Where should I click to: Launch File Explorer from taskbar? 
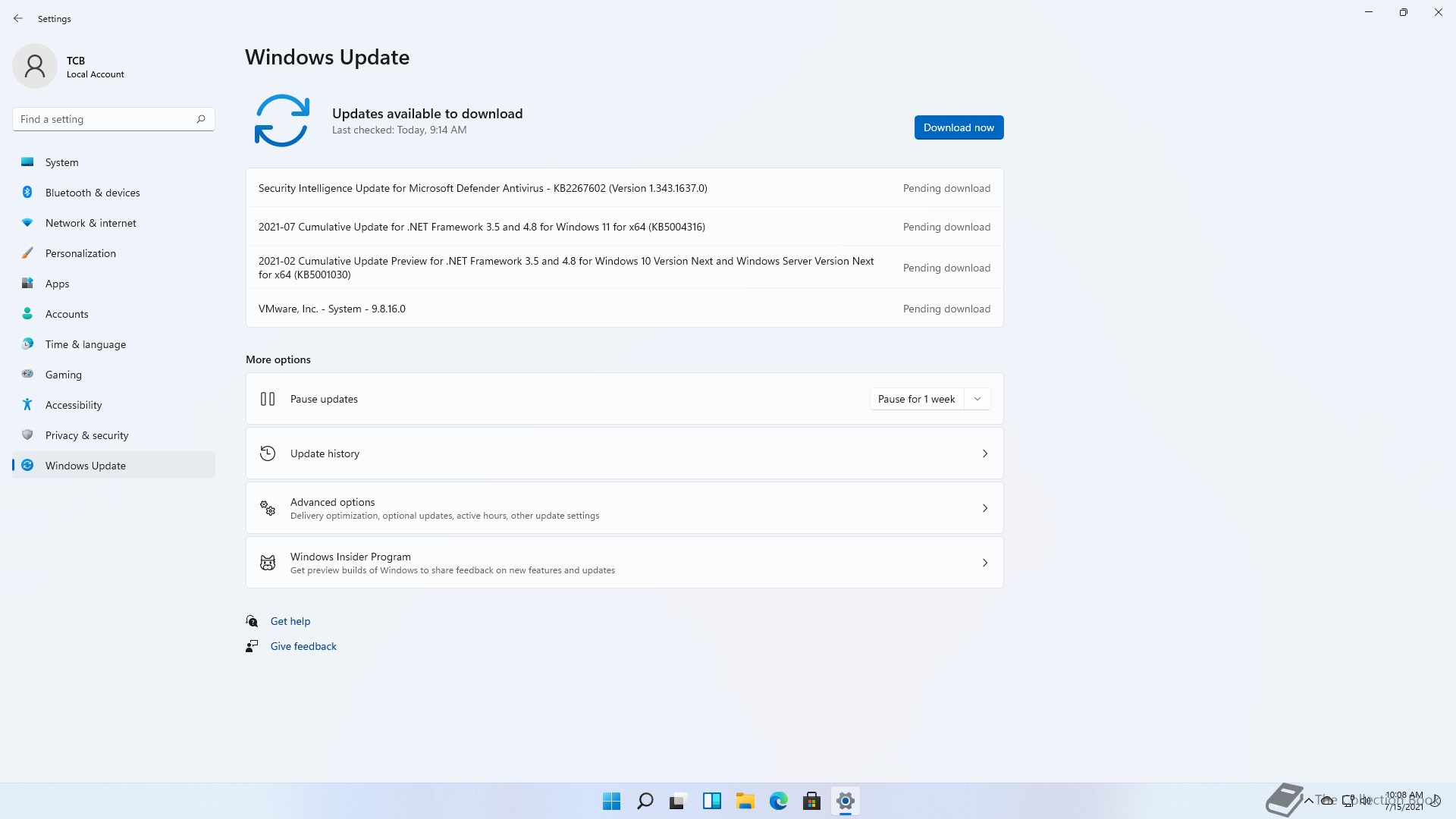pyautogui.click(x=745, y=801)
